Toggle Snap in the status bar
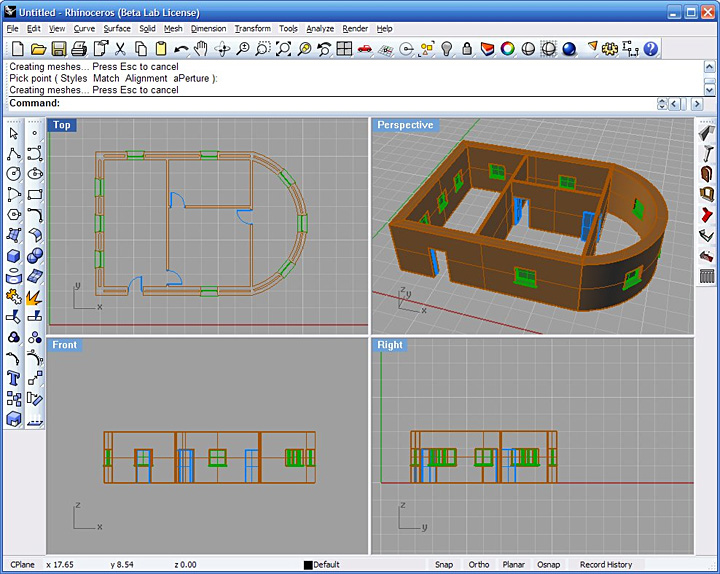Viewport: 720px width, 574px height. click(443, 564)
